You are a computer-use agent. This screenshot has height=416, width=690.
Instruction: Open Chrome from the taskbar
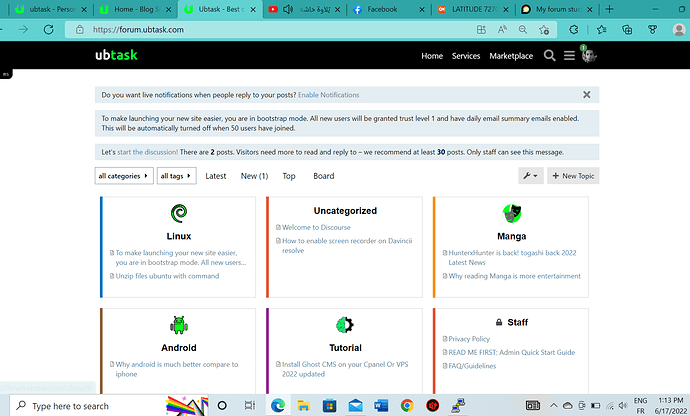click(407, 405)
